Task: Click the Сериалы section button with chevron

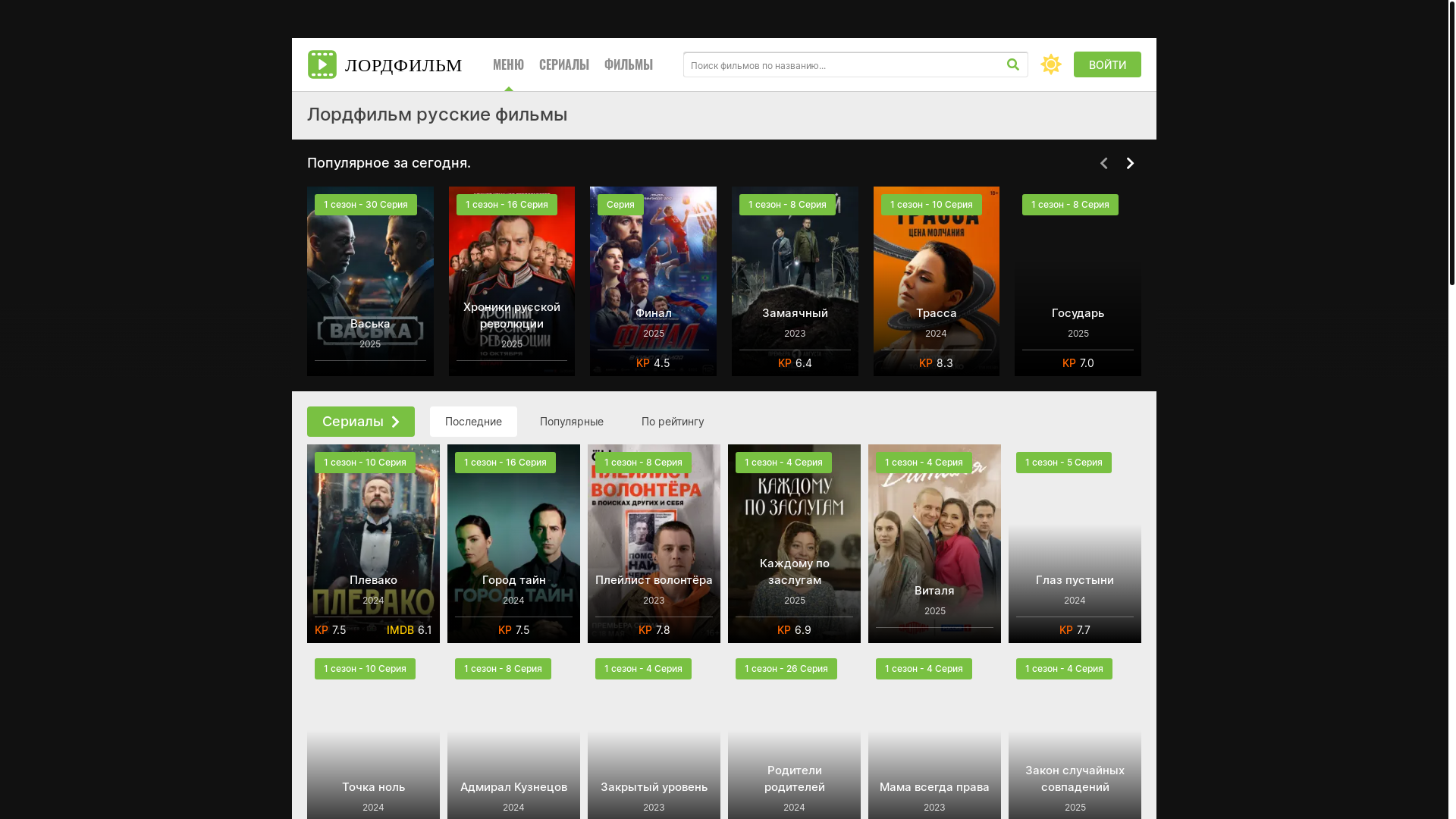Action: click(x=361, y=422)
